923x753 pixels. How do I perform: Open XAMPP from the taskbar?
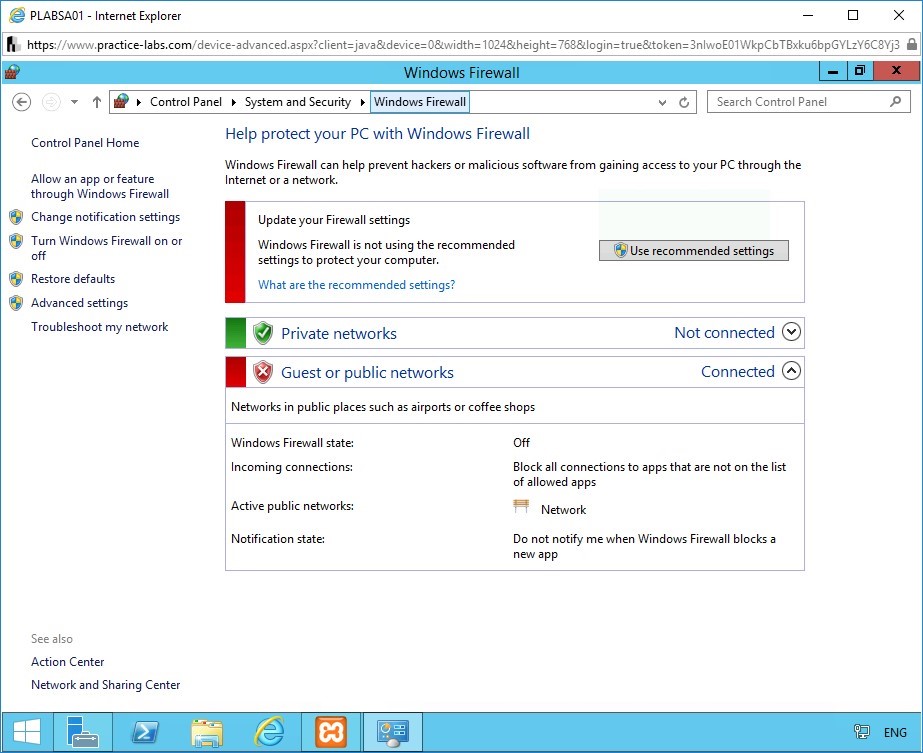tap(331, 732)
